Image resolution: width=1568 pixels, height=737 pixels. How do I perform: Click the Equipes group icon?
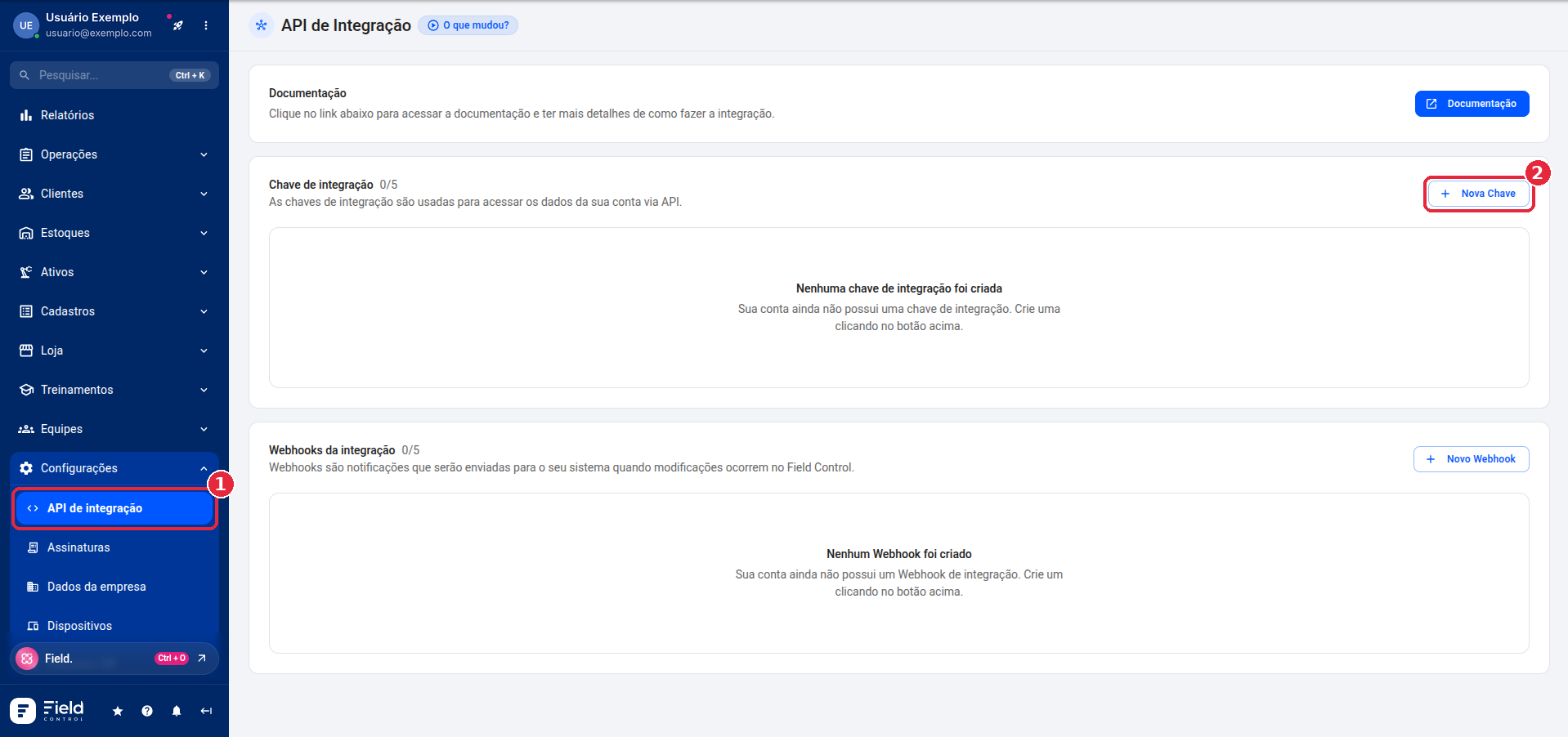point(26,429)
